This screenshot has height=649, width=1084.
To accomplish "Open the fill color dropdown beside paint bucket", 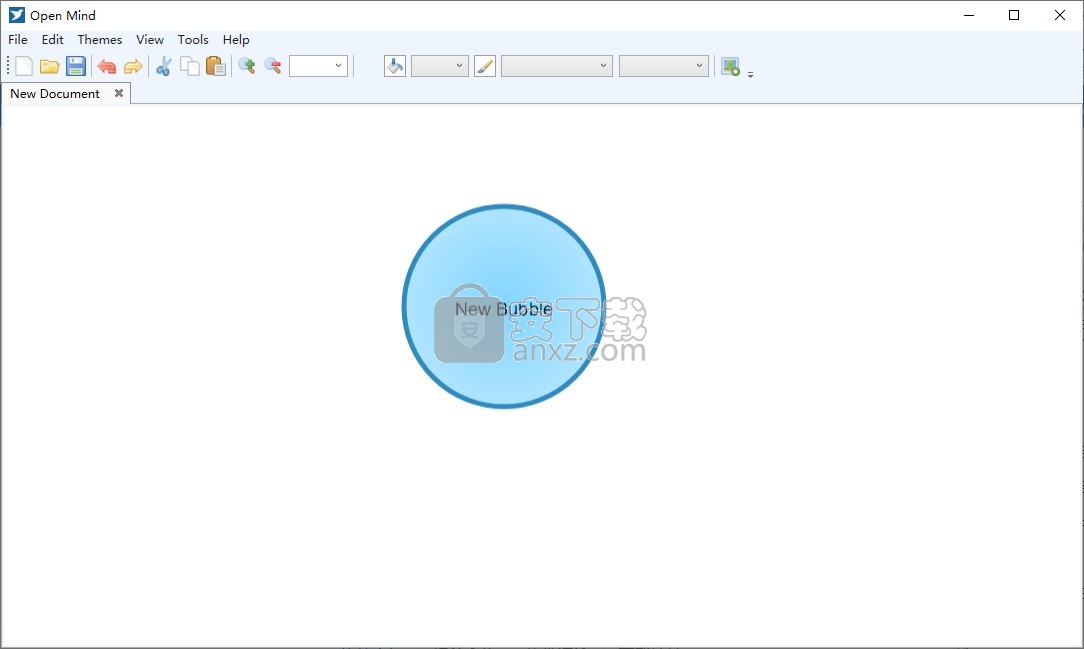I will coord(440,66).
